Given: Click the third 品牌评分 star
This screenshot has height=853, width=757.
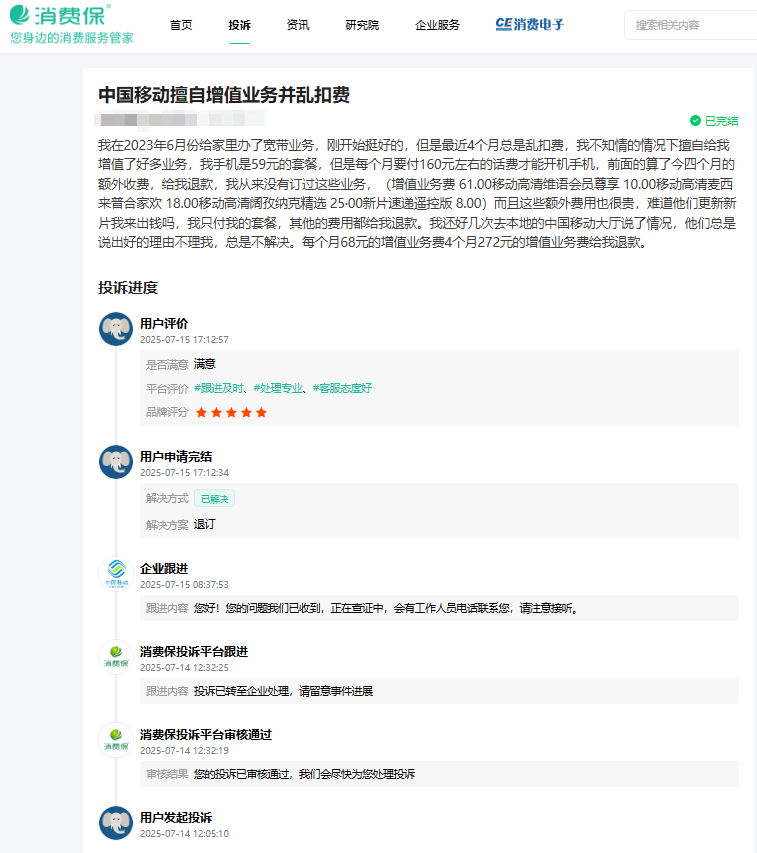Looking at the screenshot, I should pos(231,412).
